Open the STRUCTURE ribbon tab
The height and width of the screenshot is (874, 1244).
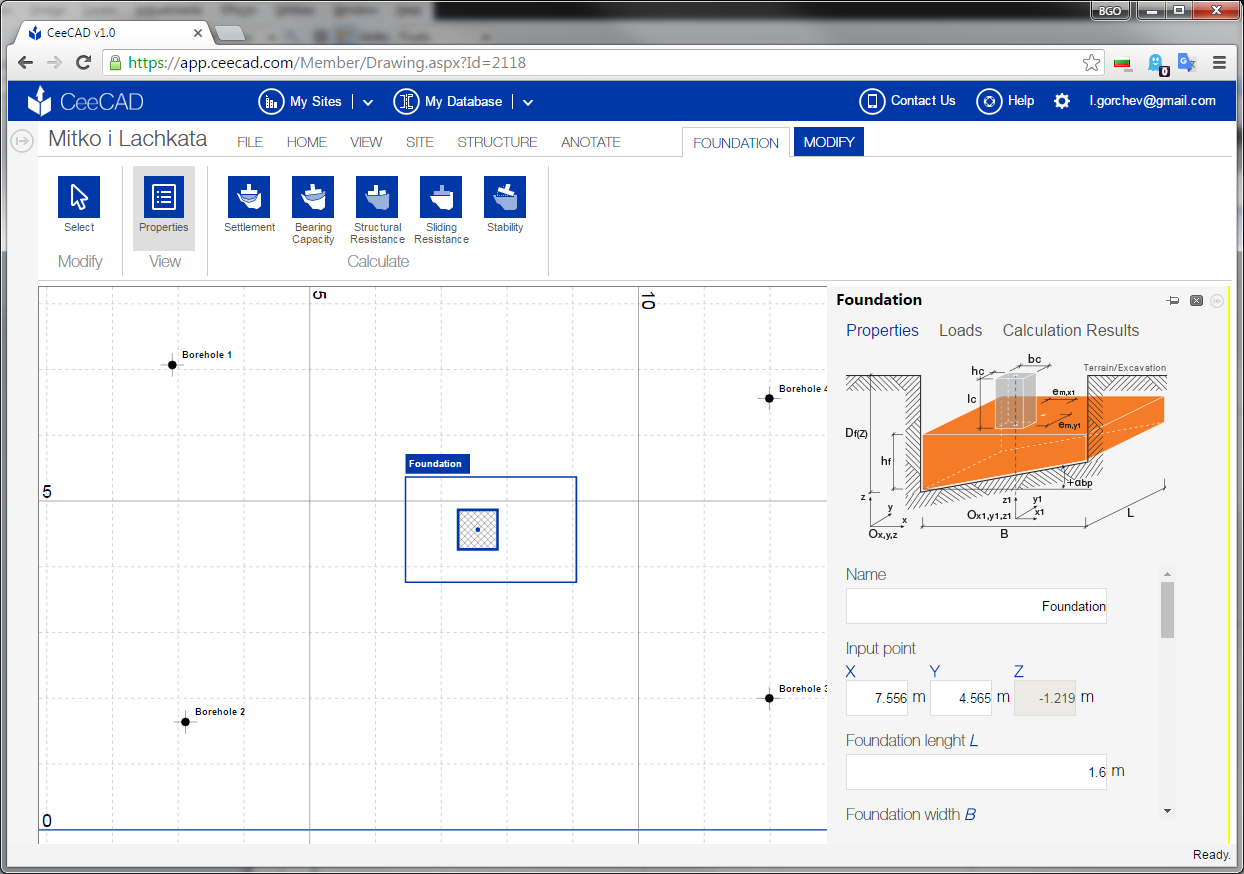(498, 142)
